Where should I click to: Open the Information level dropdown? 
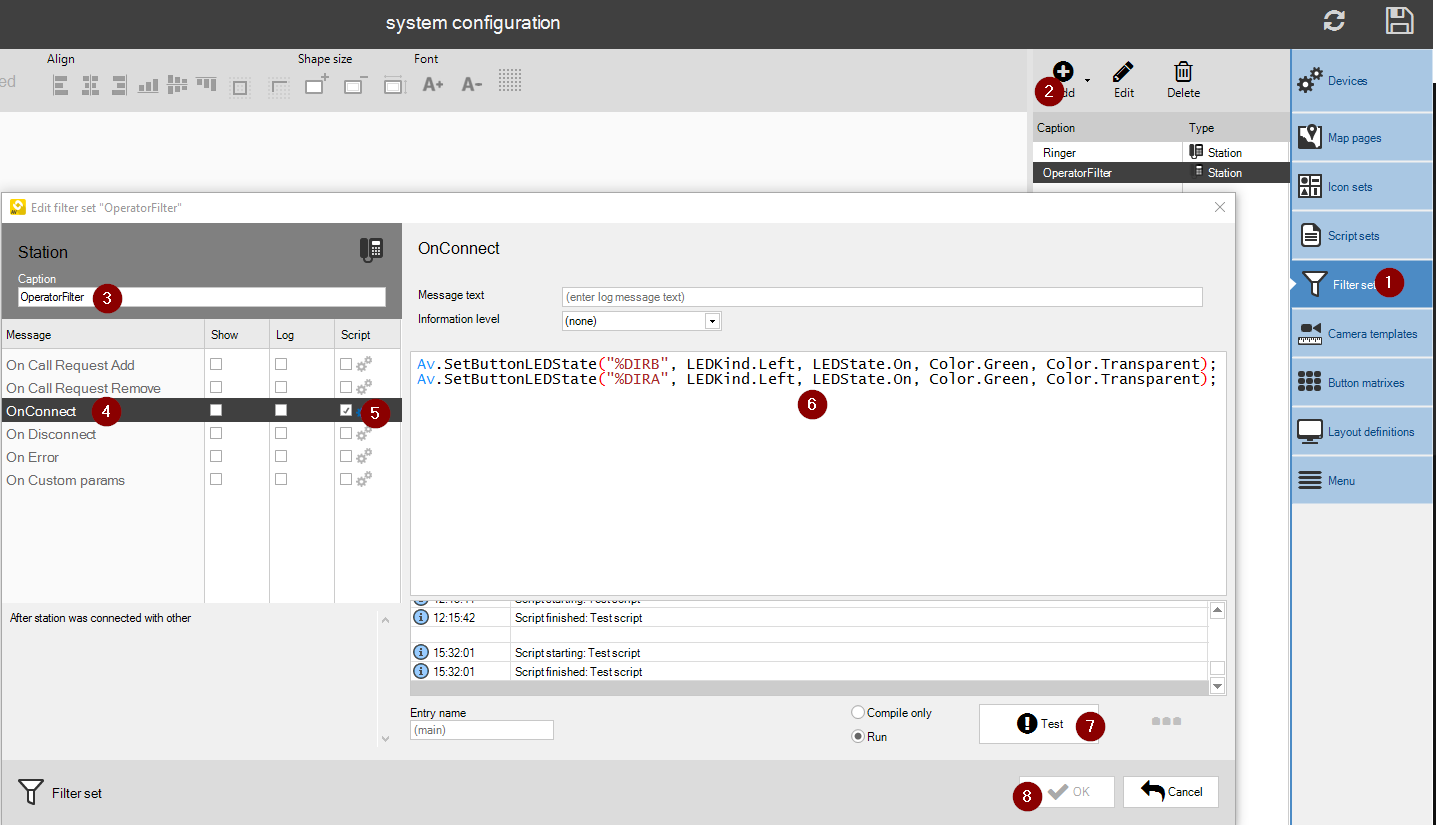712,321
